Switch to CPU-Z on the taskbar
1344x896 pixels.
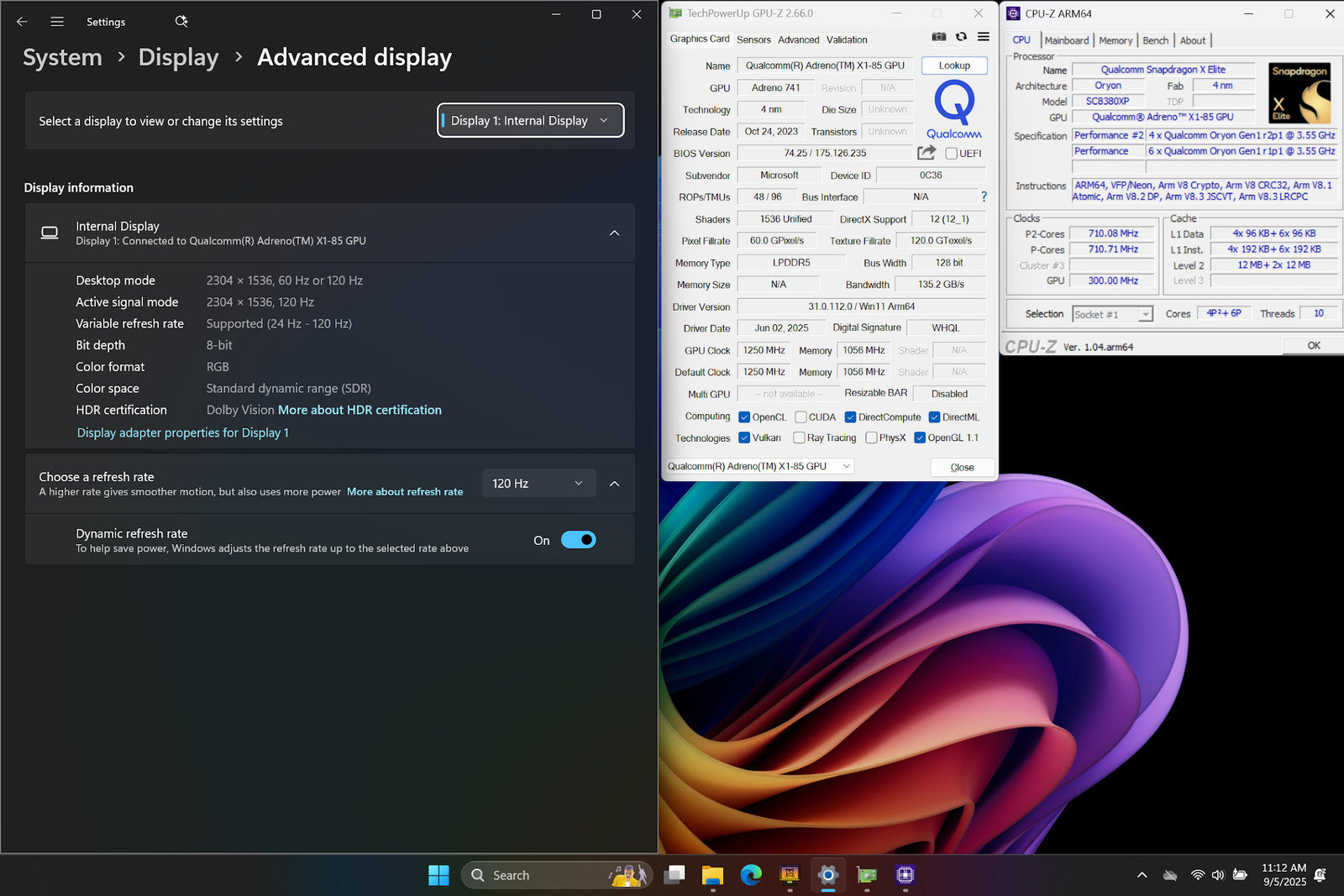pyautogui.click(x=905, y=875)
